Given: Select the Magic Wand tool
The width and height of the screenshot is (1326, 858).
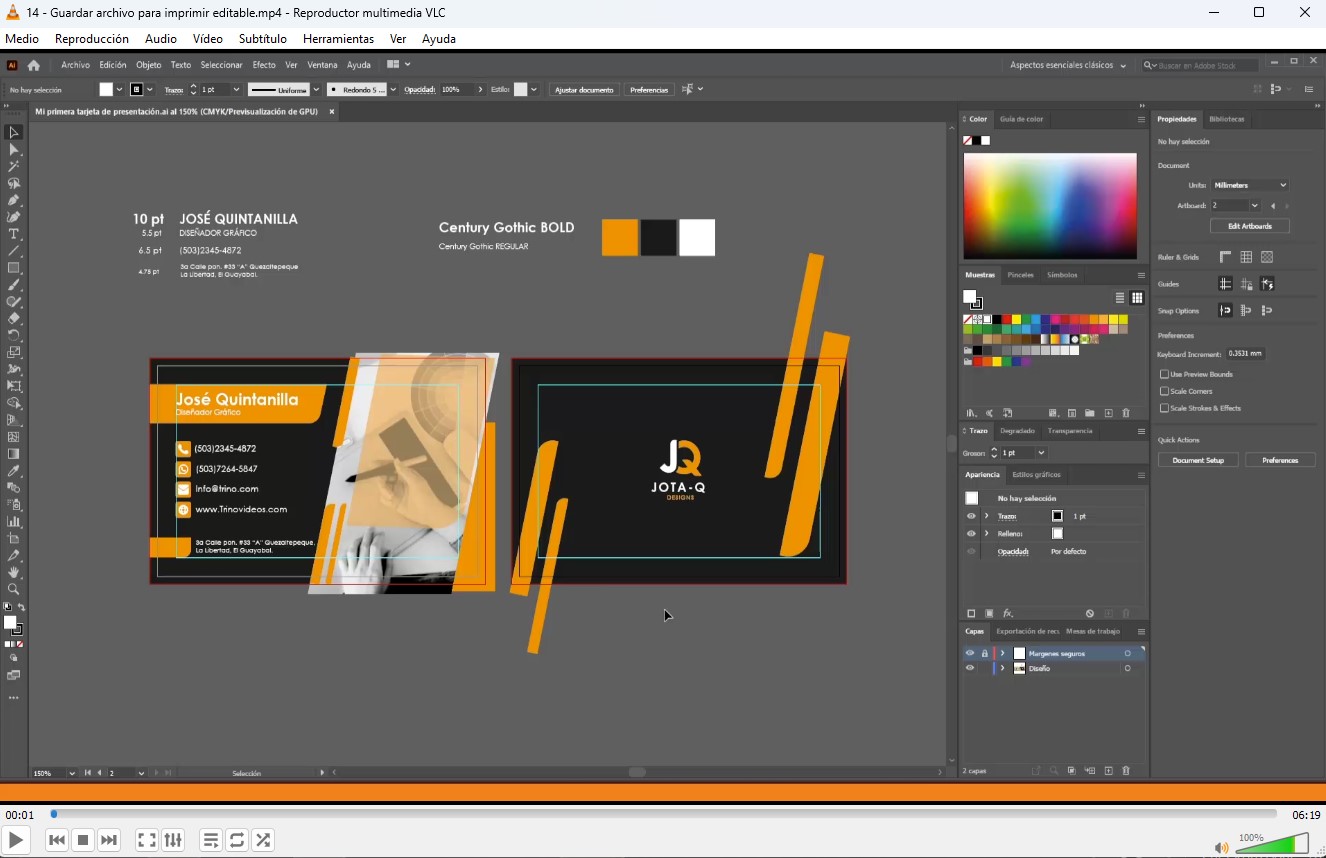Looking at the screenshot, I should tap(14, 166).
